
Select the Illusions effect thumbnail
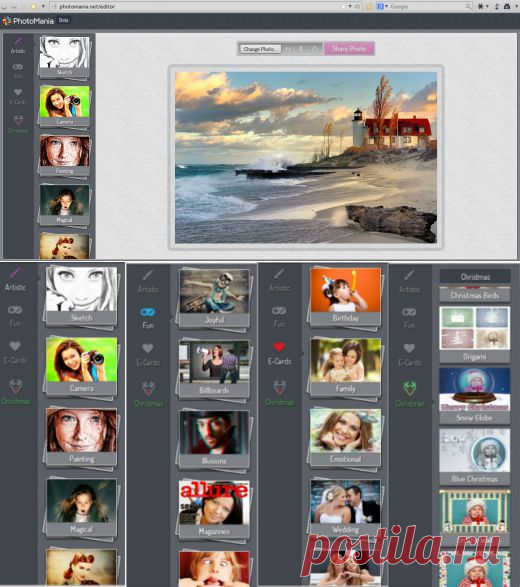[x=214, y=439]
